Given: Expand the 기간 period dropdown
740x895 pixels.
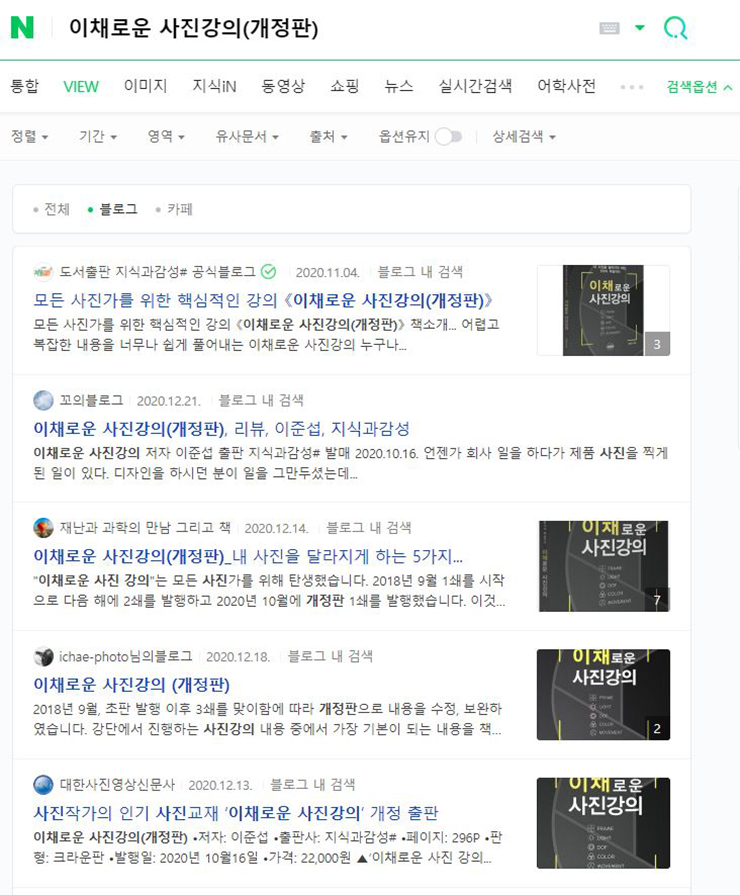Looking at the screenshot, I should (x=98, y=136).
